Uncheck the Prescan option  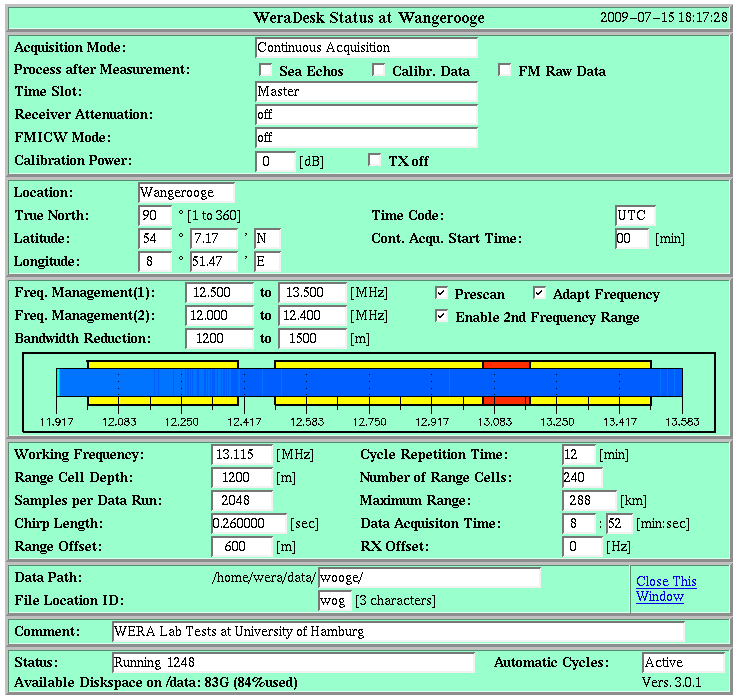coord(441,293)
